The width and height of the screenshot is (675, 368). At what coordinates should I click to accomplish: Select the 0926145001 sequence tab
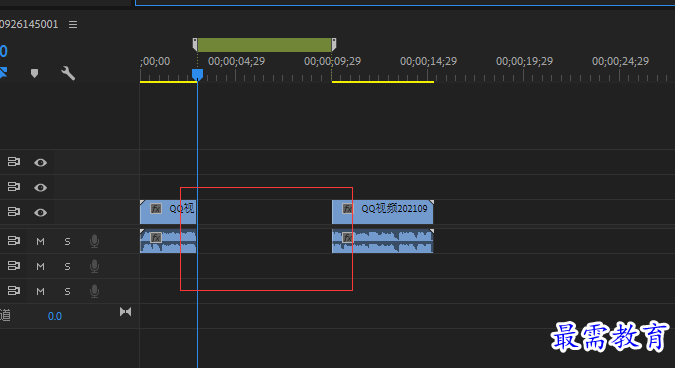coord(29,25)
